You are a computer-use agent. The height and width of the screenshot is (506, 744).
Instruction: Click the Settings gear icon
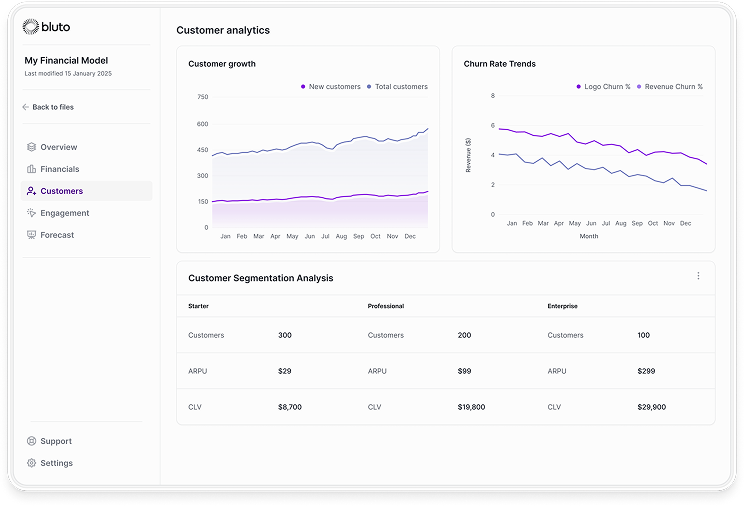[x=32, y=463]
